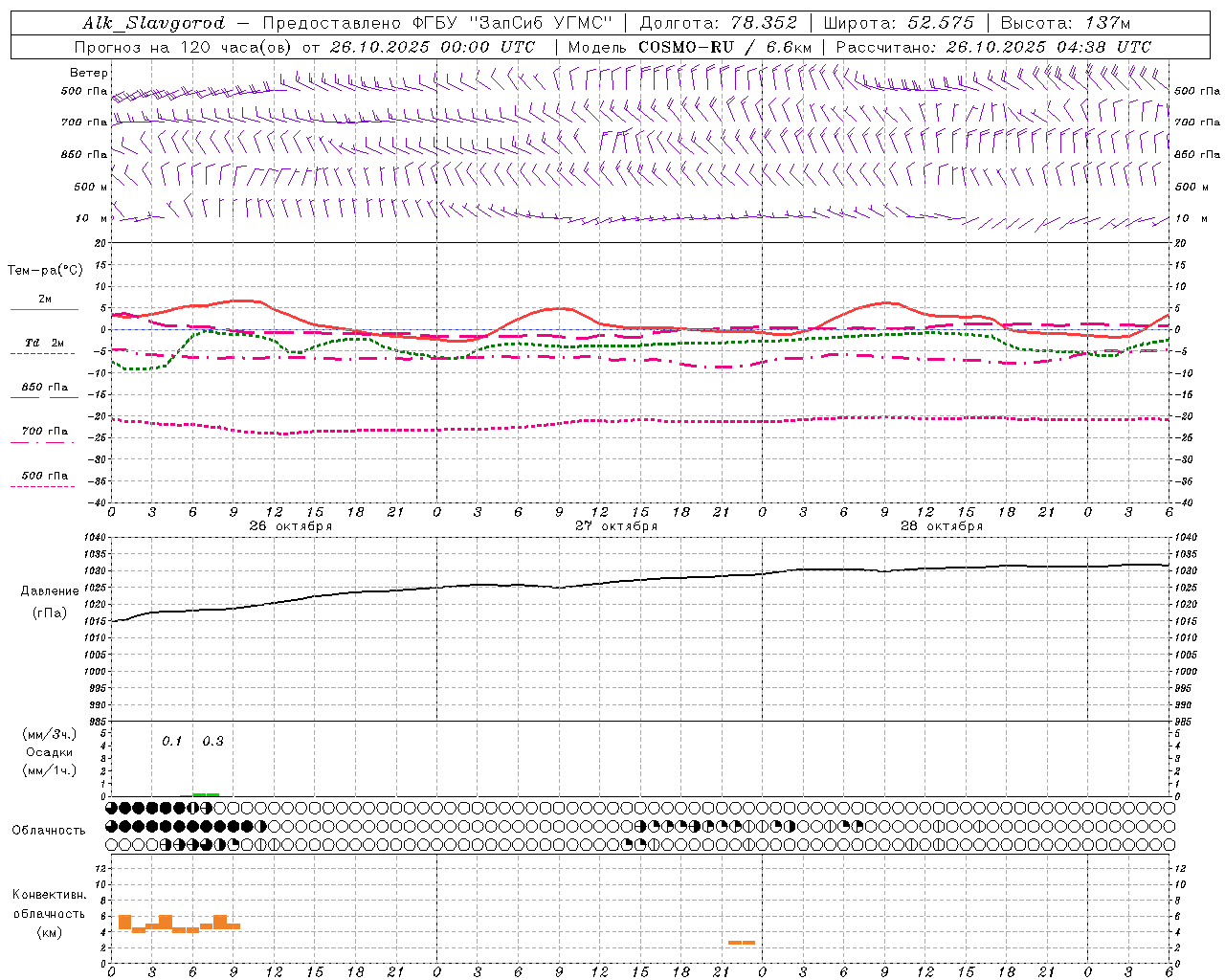Screen dimensions: 1225x980
Task: Click the 0.1 precipitation amount value
Action: [x=171, y=741]
